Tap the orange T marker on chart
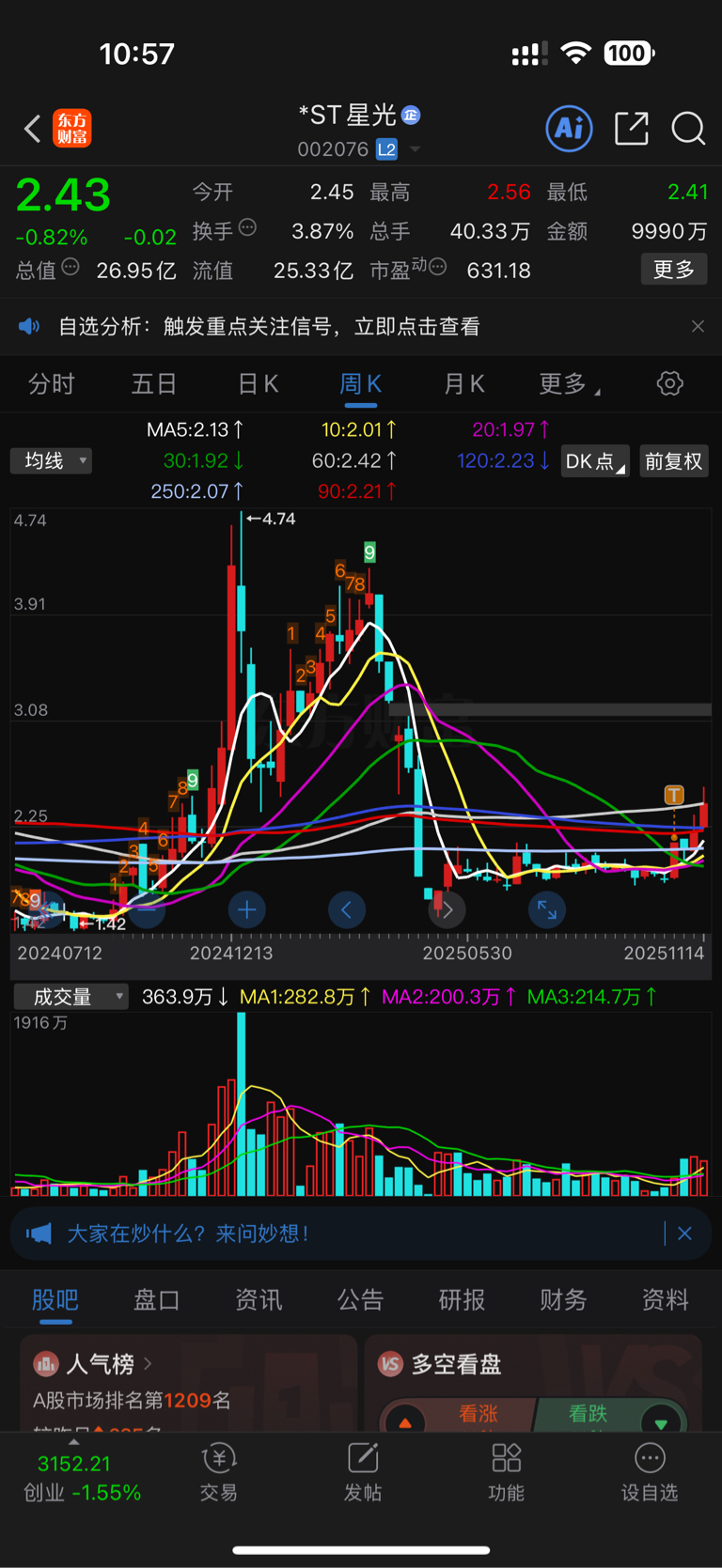 pos(674,795)
